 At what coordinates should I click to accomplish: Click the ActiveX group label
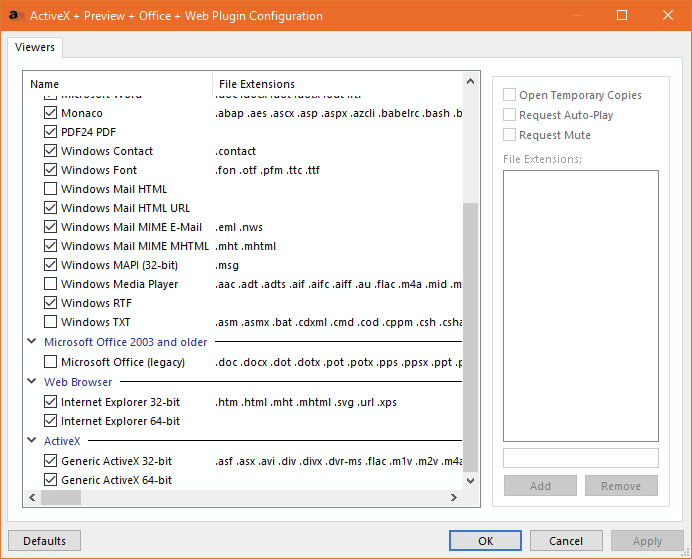(62, 441)
